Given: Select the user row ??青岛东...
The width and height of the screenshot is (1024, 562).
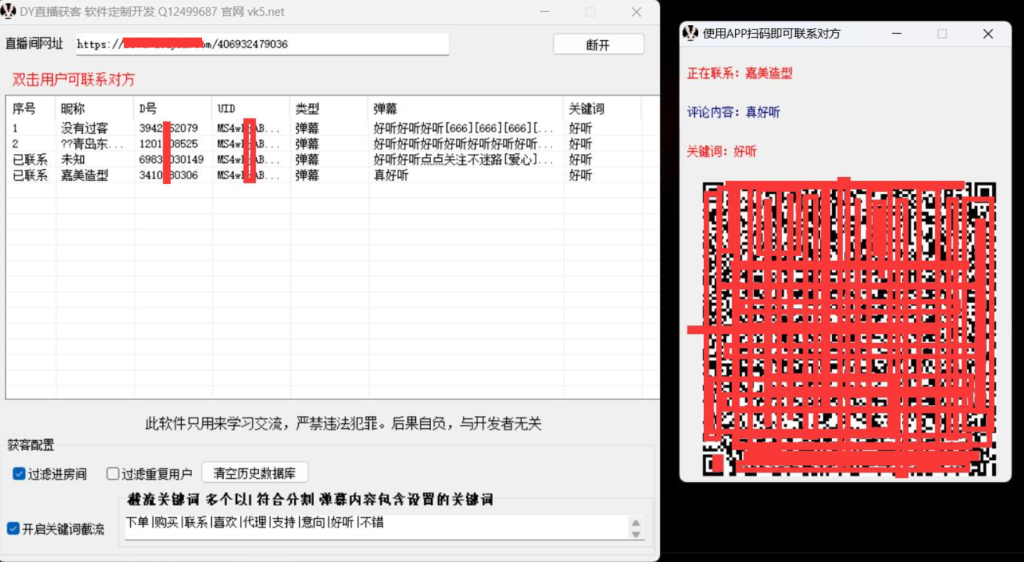Looking at the screenshot, I should click(333, 144).
